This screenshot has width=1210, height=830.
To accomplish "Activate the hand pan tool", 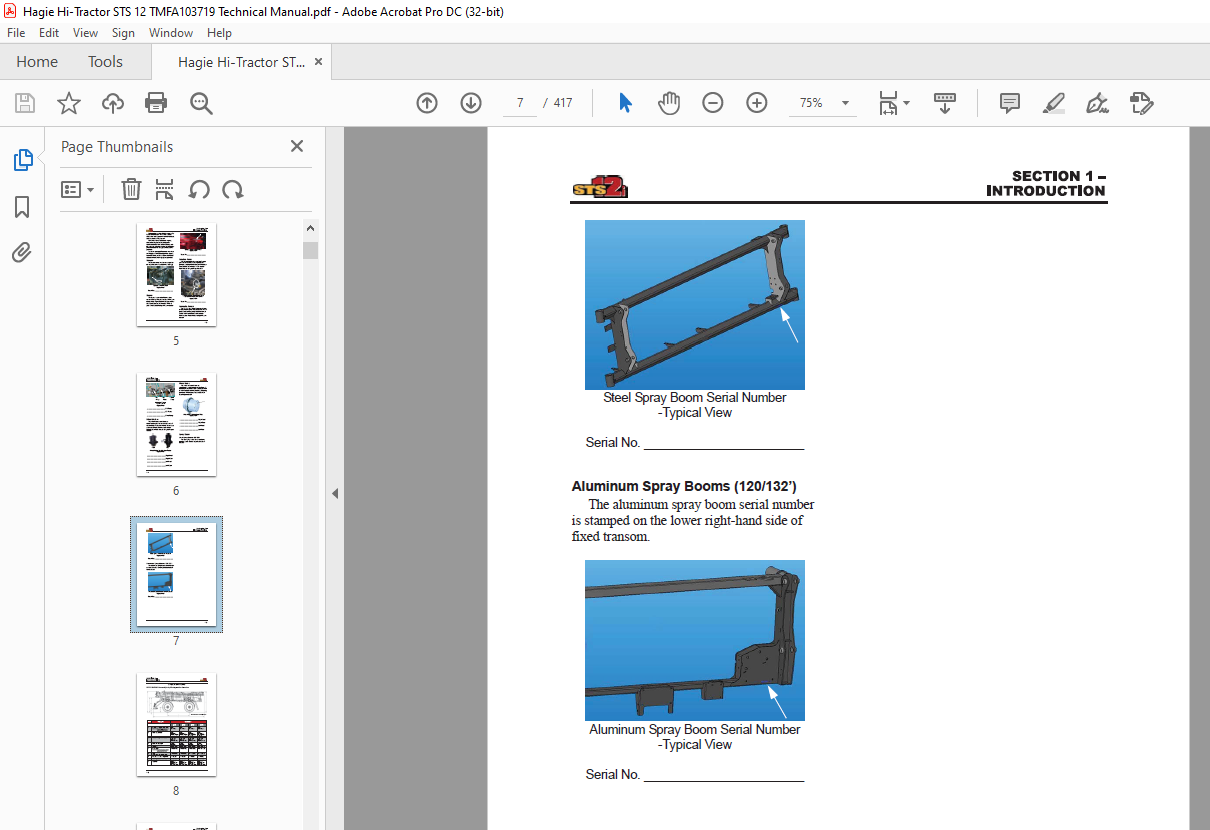I will pos(669,103).
